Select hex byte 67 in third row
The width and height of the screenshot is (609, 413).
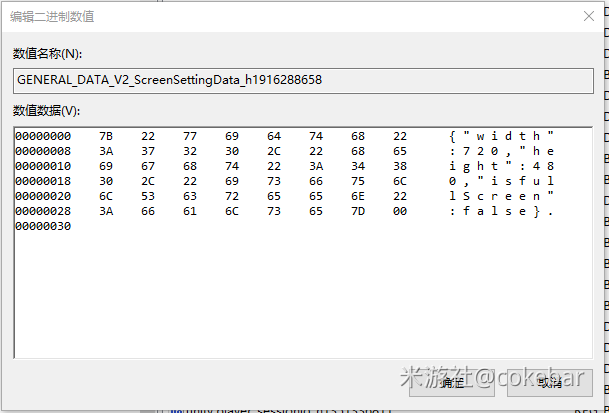(x=148, y=166)
